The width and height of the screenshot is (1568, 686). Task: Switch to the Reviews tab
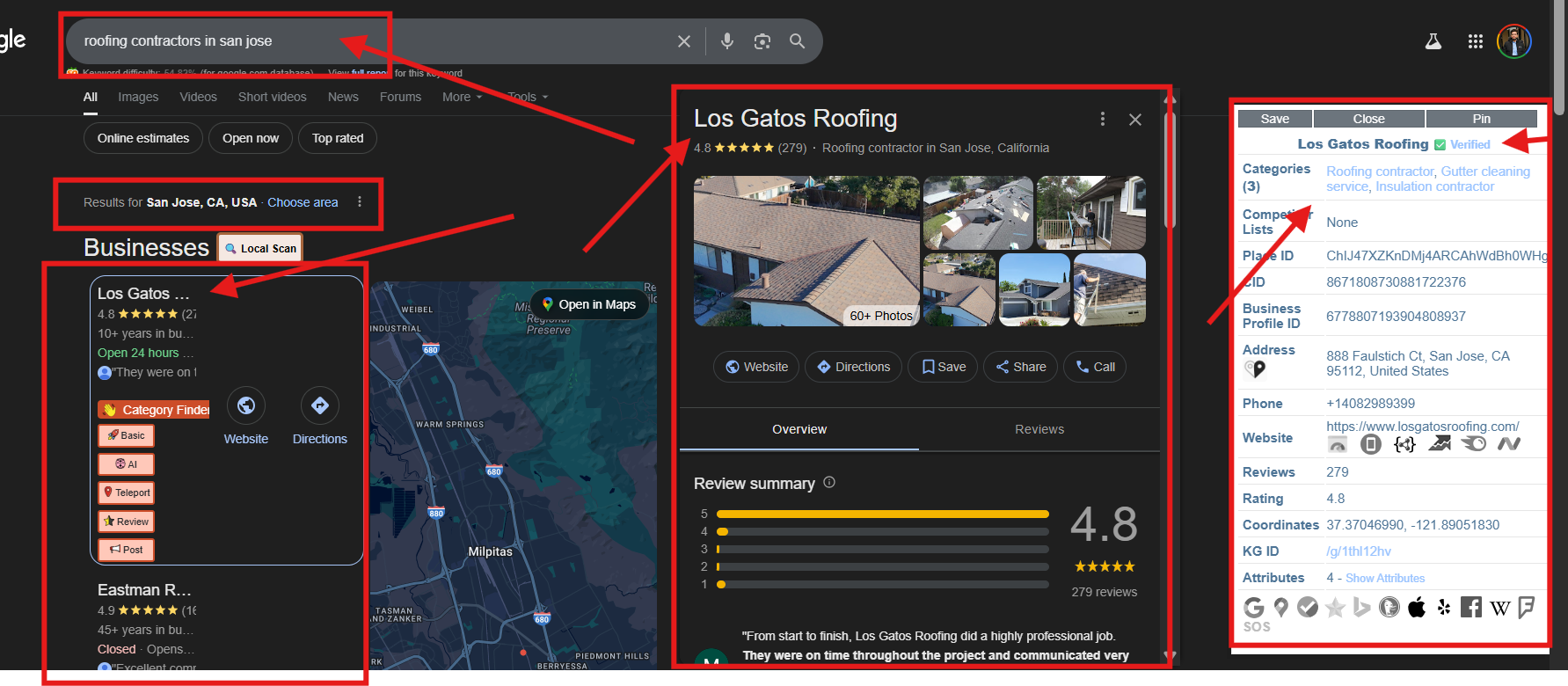(x=1039, y=429)
